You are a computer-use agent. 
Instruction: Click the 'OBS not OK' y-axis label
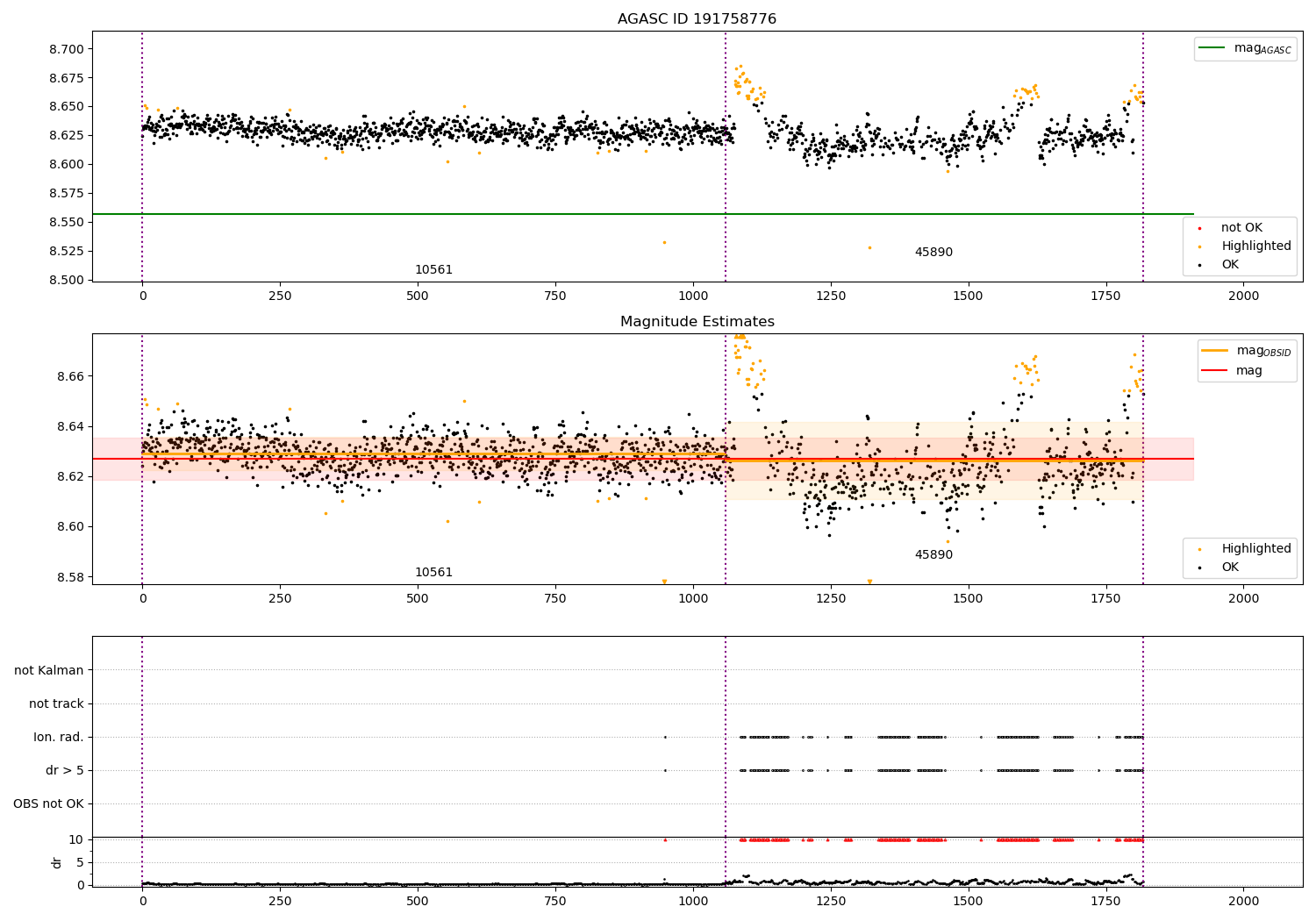(x=48, y=803)
